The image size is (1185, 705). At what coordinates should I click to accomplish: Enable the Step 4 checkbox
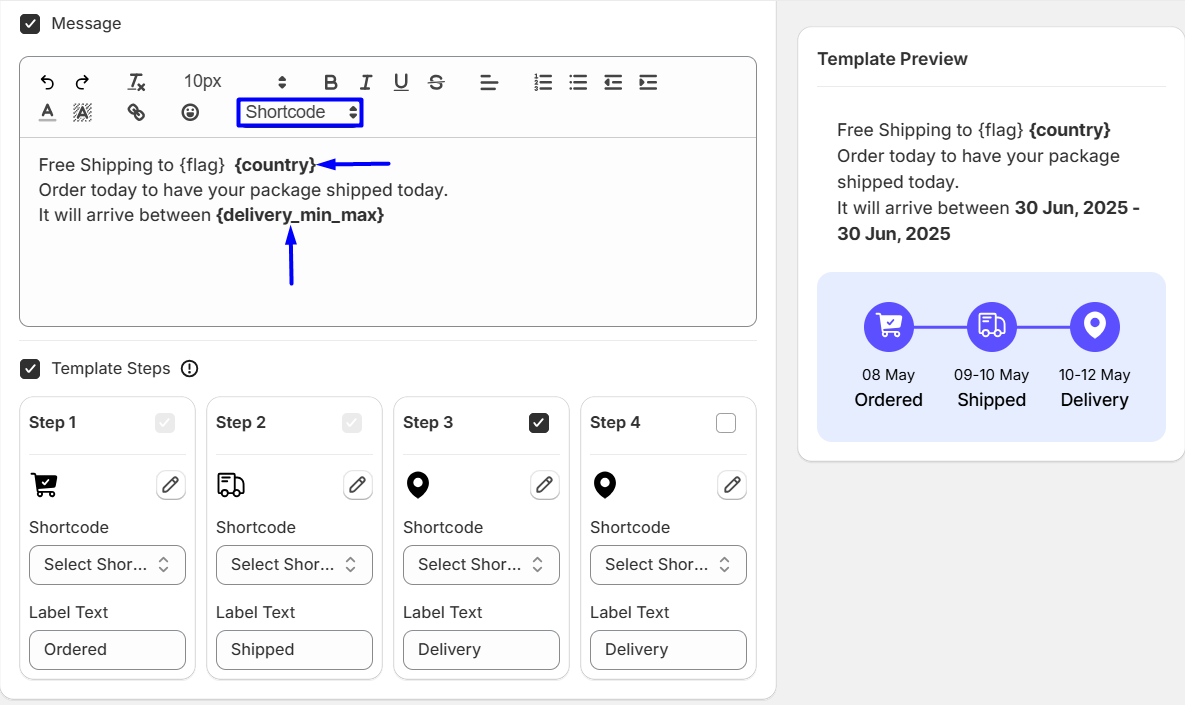pos(725,422)
